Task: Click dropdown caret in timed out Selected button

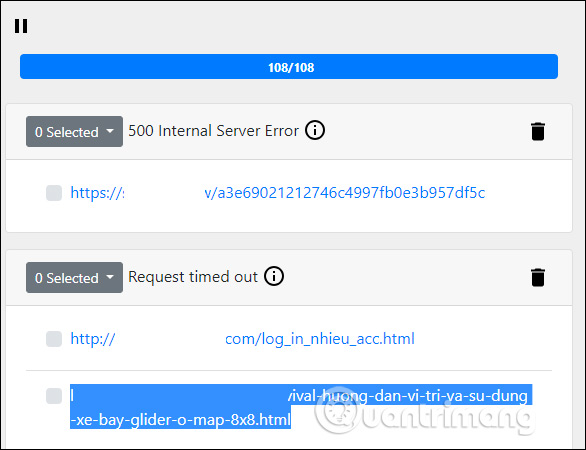Action: [110, 277]
